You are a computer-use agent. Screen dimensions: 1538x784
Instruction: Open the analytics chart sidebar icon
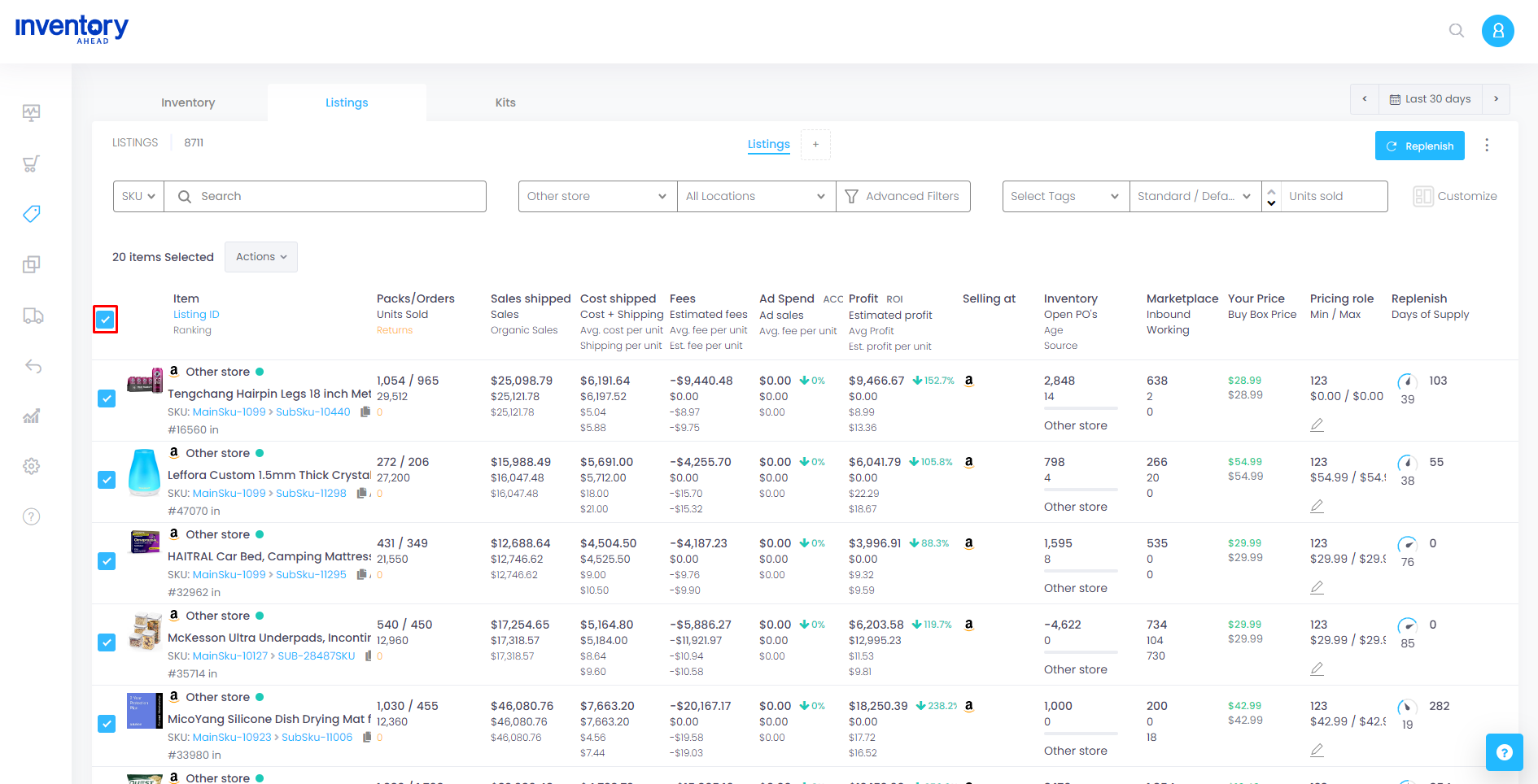pos(31,416)
